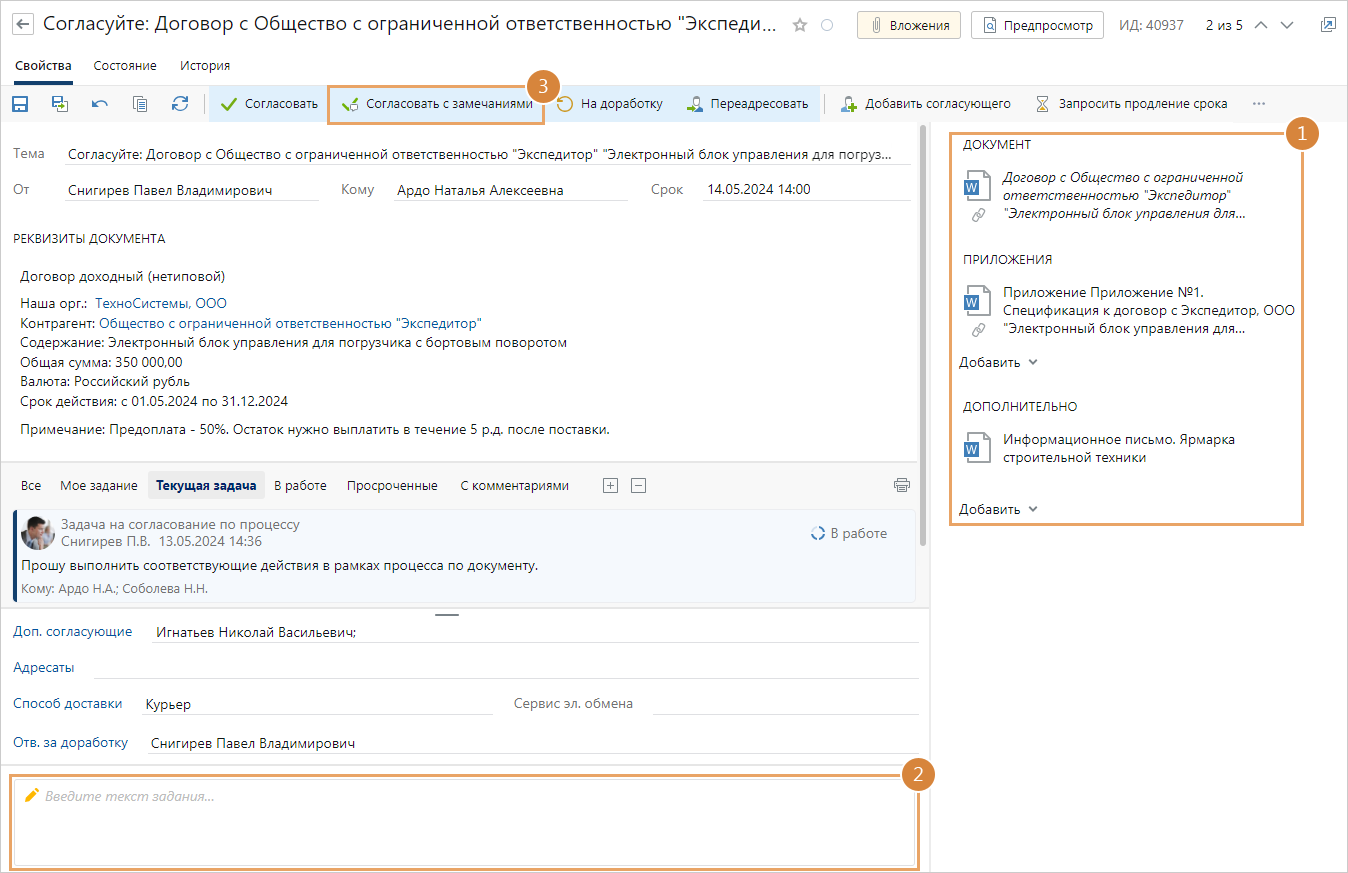Viewport: 1348px width, 873px height.
Task: Click the refresh icon in toolbar
Action: [180, 103]
